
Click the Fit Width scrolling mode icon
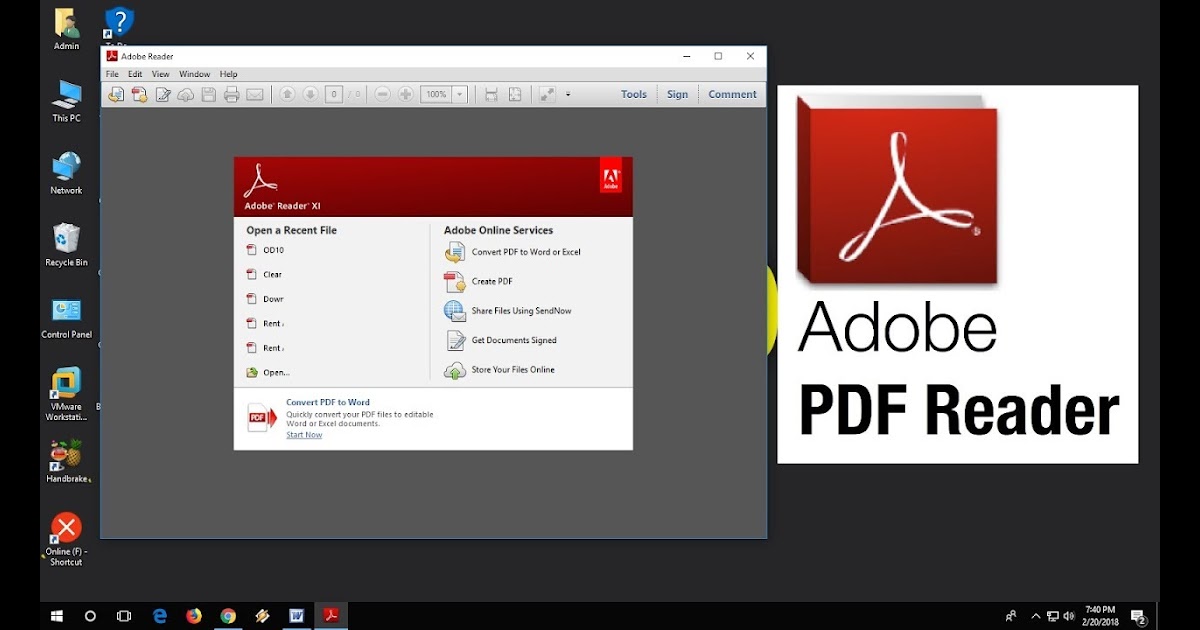click(491, 94)
